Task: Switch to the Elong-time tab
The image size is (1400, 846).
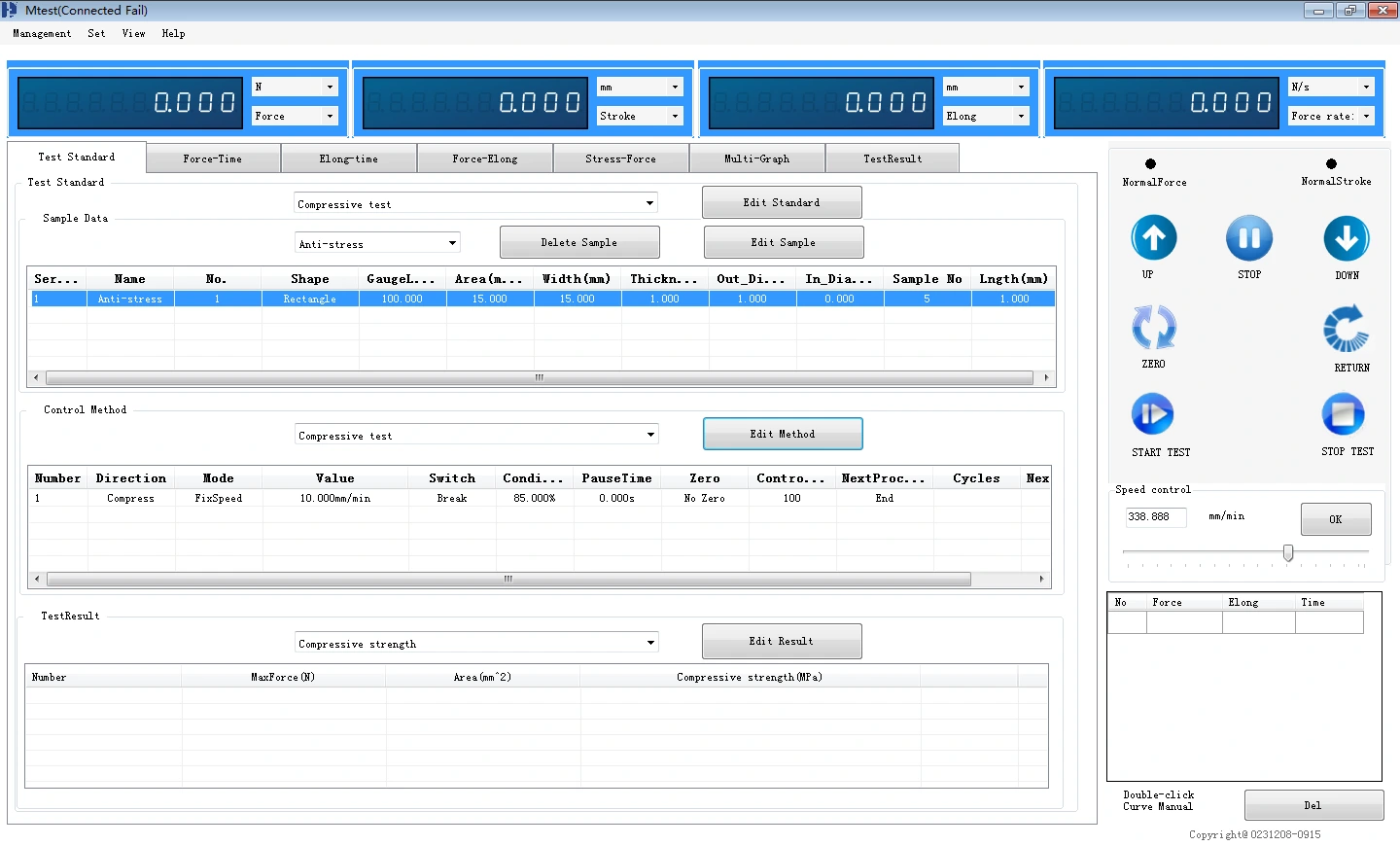Action: (x=349, y=159)
